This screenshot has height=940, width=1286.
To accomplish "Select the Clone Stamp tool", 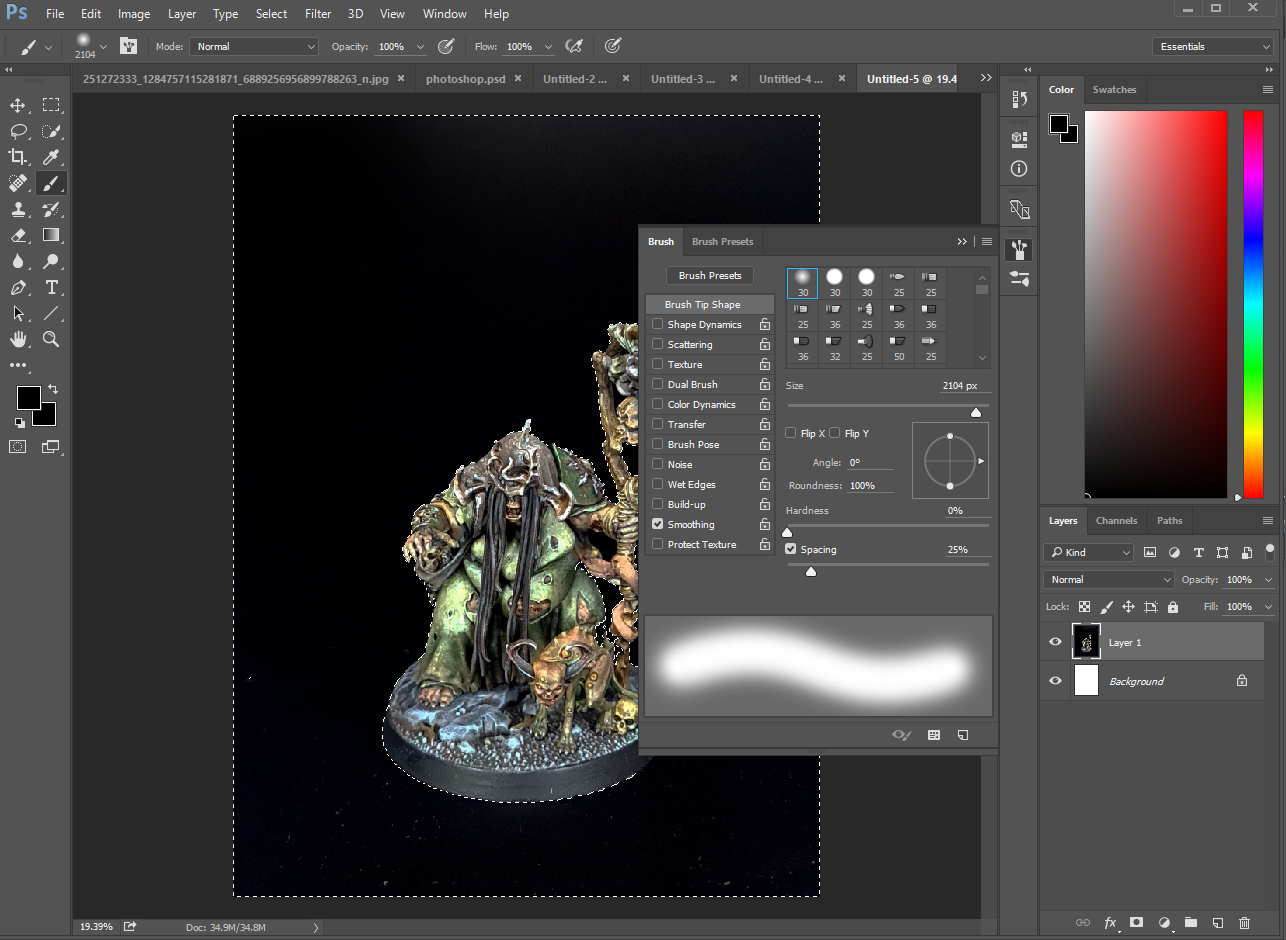I will (18, 209).
